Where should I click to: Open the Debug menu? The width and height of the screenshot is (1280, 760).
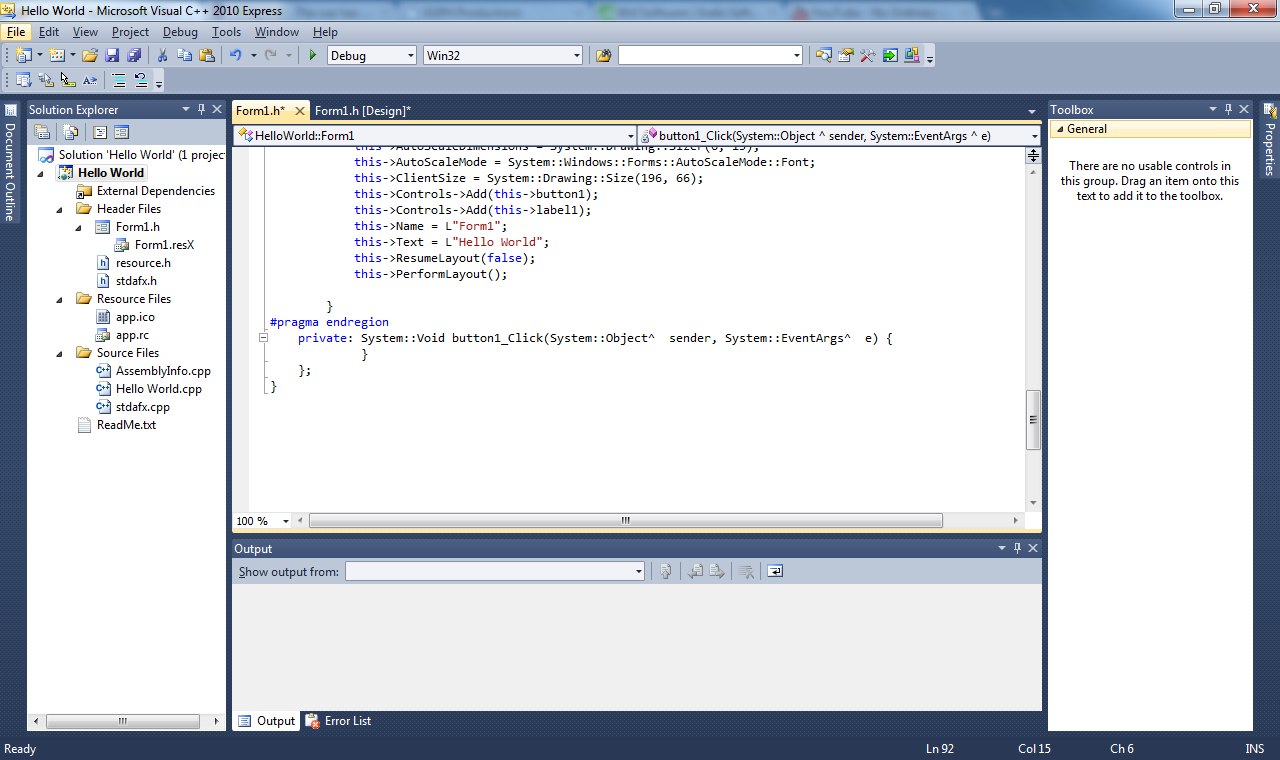(180, 32)
